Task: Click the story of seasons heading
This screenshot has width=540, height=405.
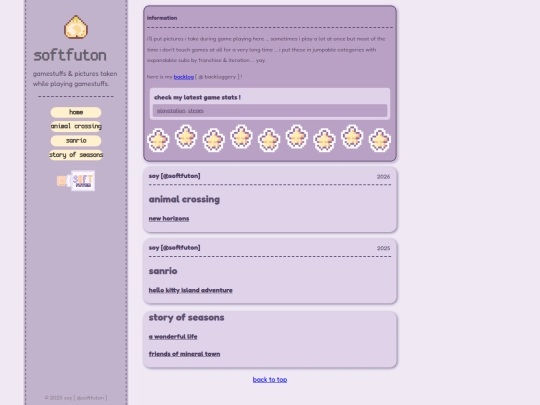Action: [x=186, y=318]
